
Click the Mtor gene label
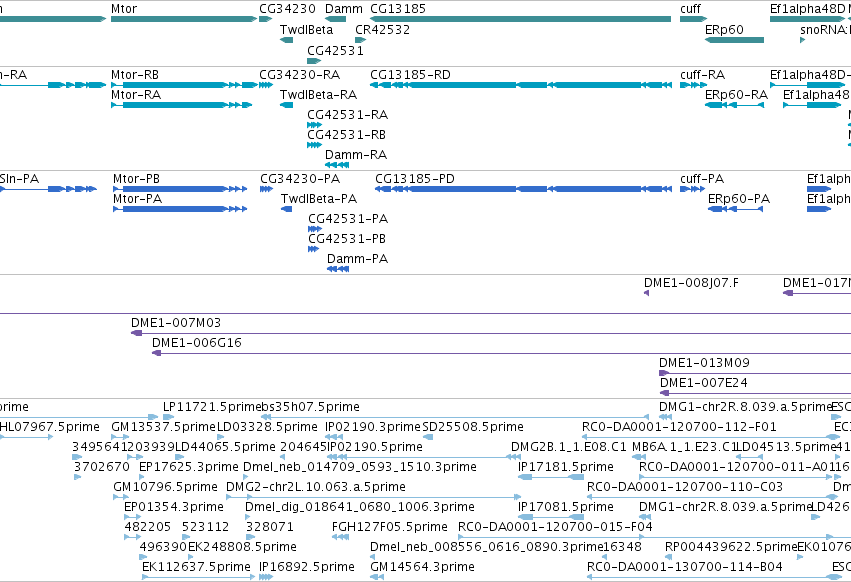tap(124, 9)
